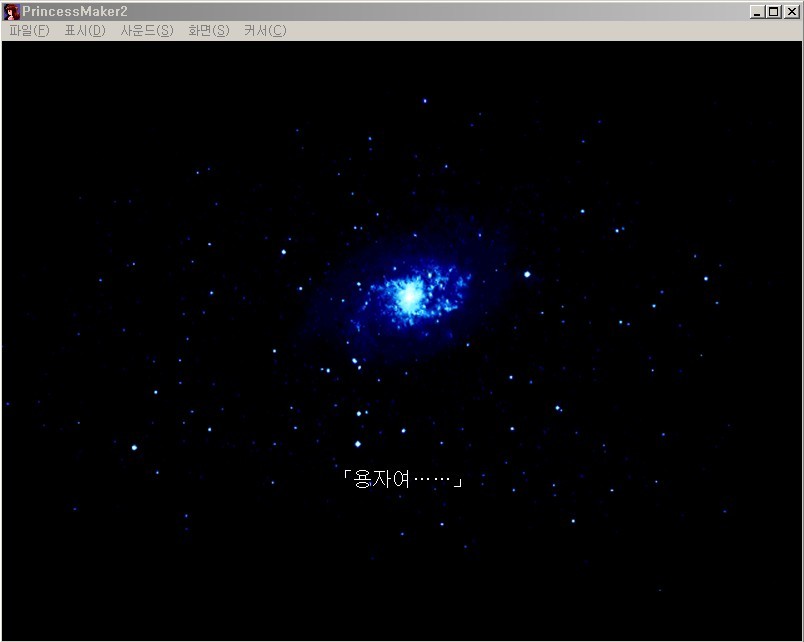Open the 화면(S) menu
Viewport: 804px width, 642px height.
click(x=209, y=31)
